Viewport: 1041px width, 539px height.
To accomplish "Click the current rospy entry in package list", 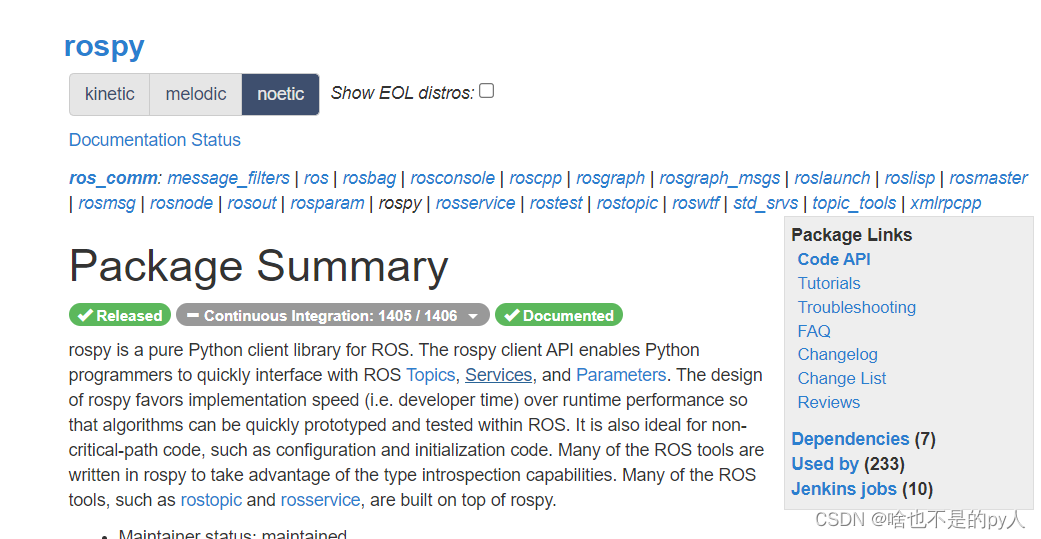I will click(x=400, y=203).
